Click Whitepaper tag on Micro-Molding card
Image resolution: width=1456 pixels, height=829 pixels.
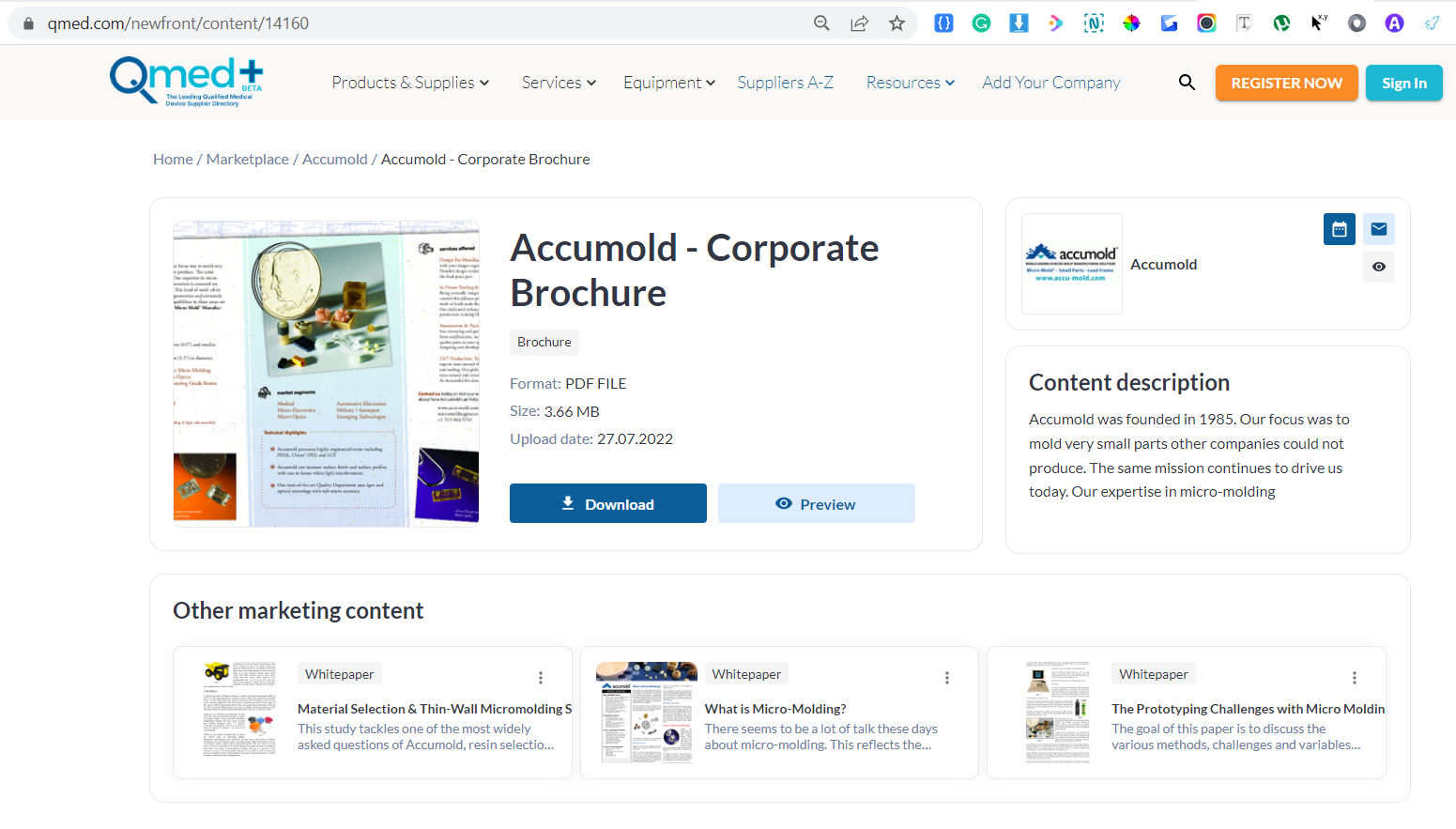pos(746,674)
